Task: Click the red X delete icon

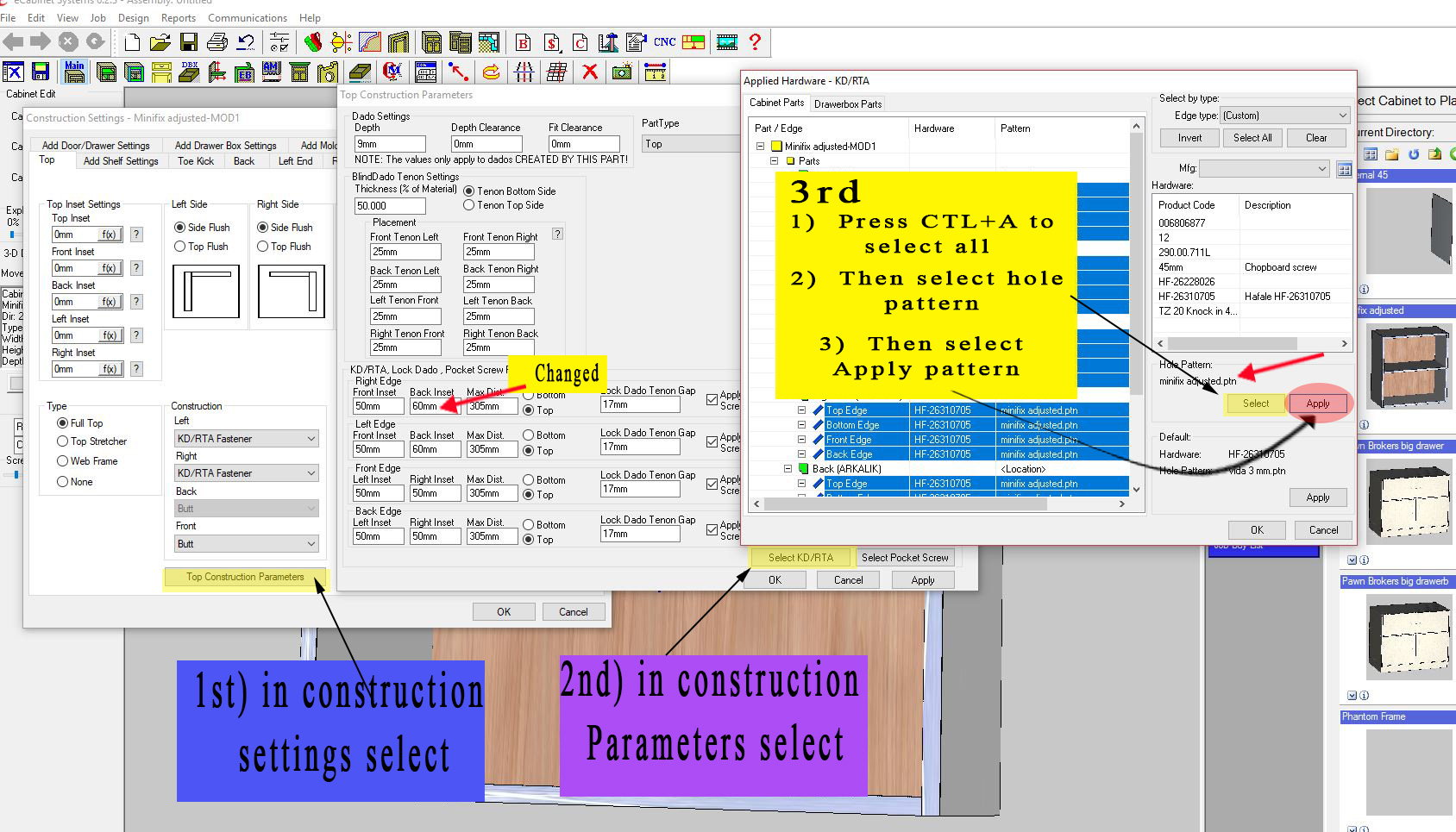Action: (590, 72)
